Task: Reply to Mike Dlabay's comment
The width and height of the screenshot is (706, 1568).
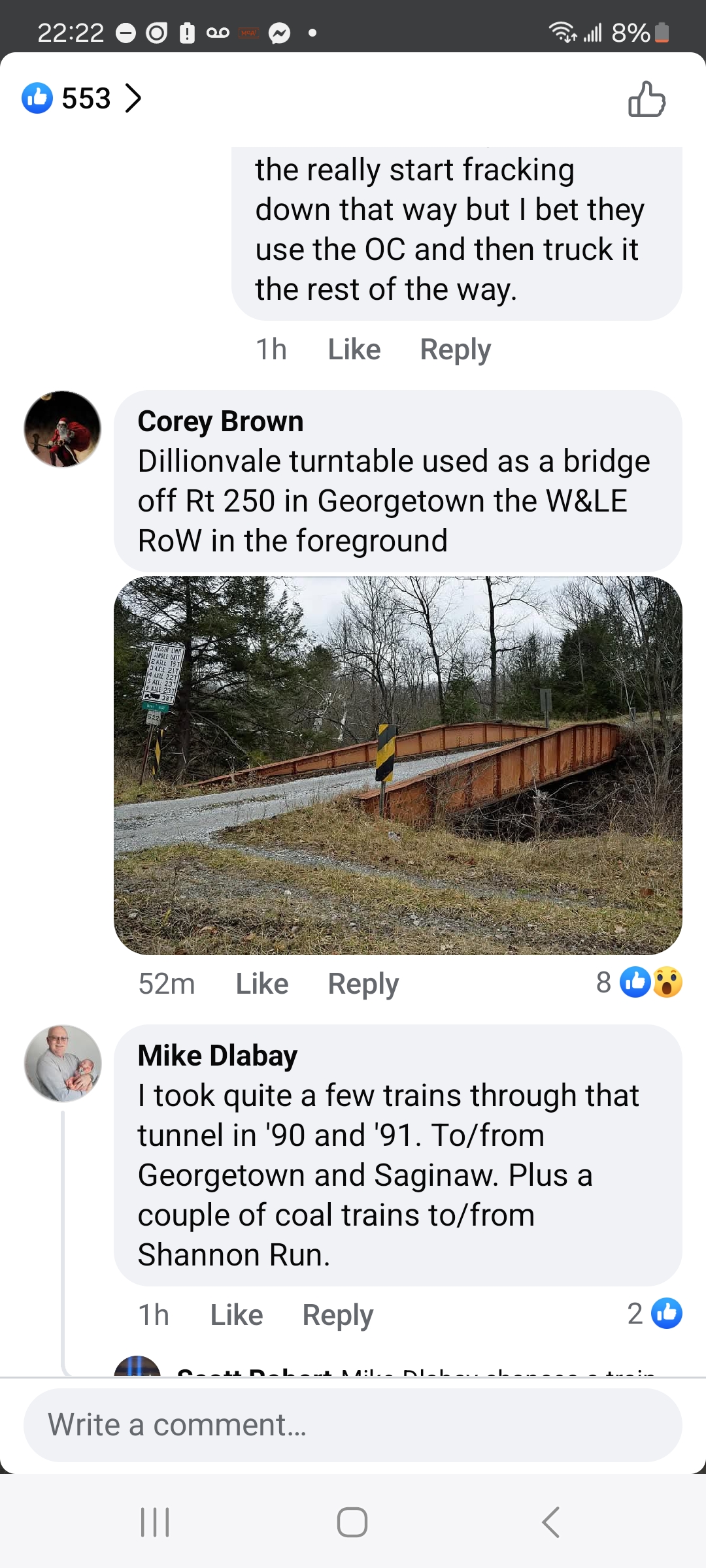Action: 337,1315
